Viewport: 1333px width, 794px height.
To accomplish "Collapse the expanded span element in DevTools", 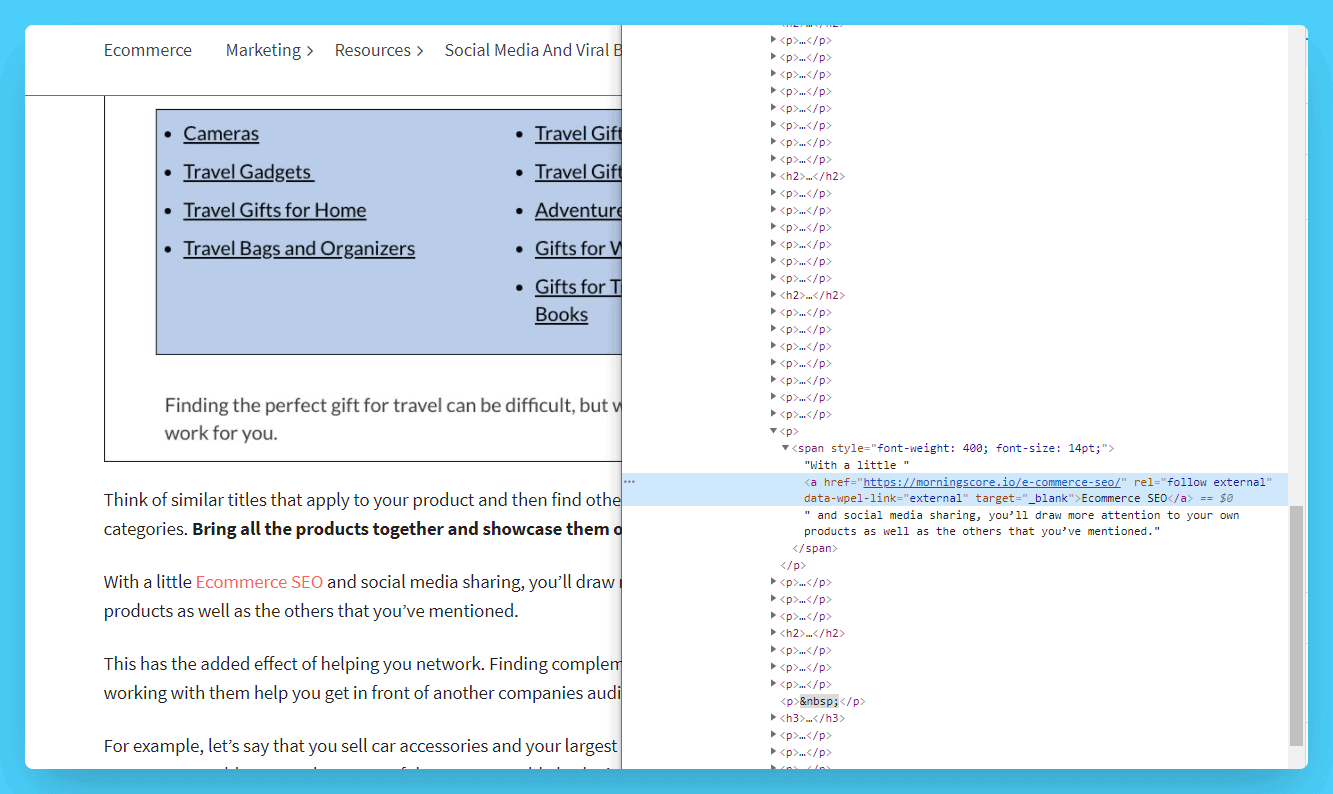I will (x=785, y=448).
